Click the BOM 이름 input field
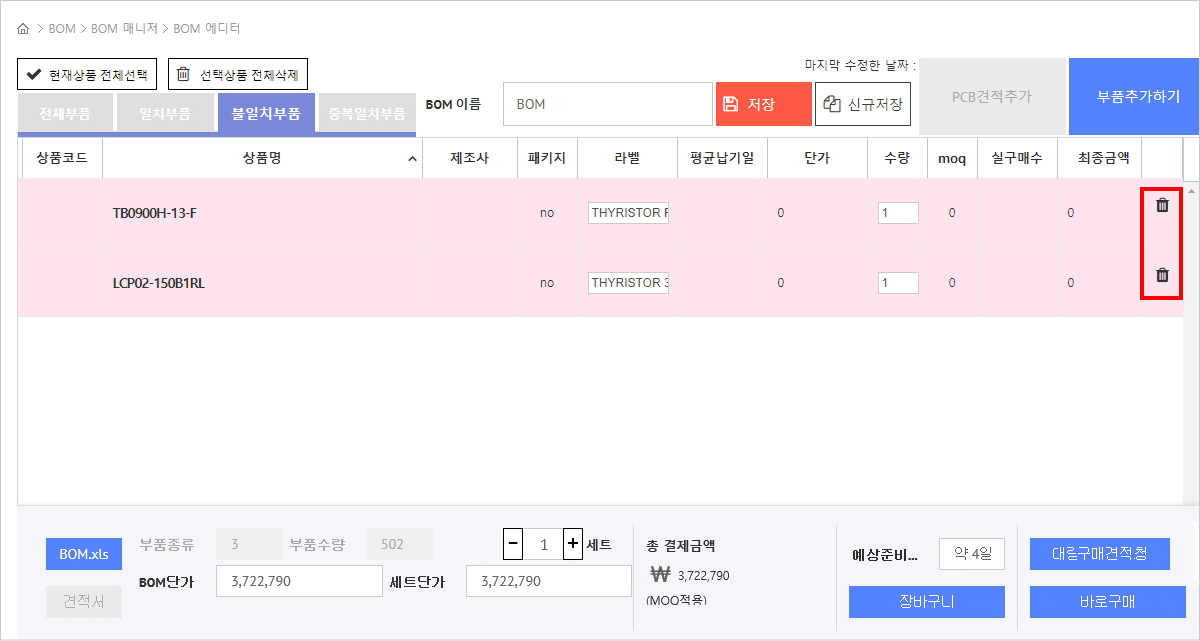 tap(607, 104)
